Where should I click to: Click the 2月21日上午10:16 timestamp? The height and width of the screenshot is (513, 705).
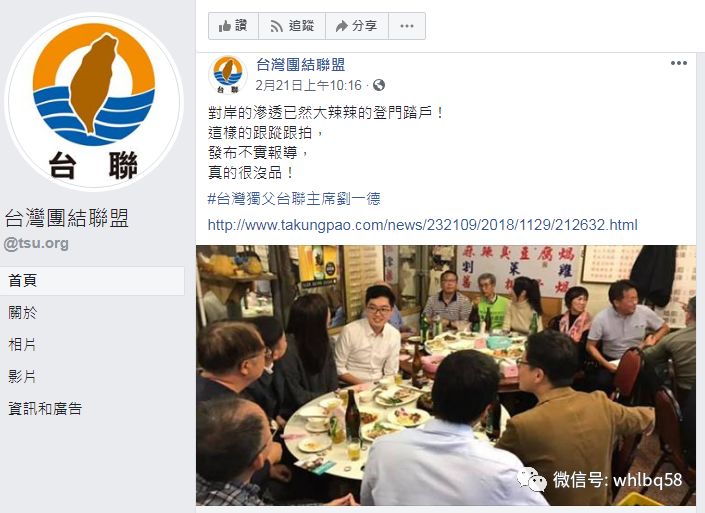[x=308, y=85]
